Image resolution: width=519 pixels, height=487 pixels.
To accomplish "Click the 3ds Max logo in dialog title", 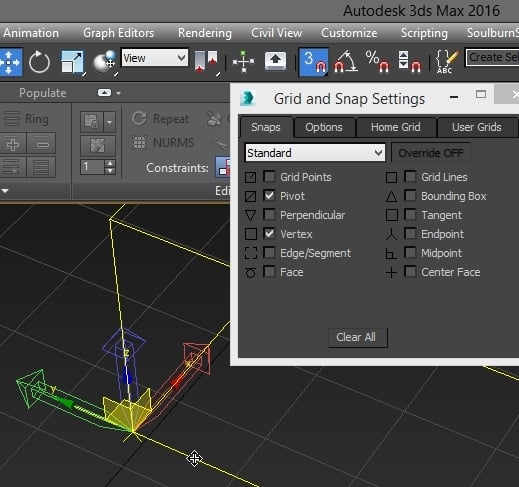I will (248, 99).
